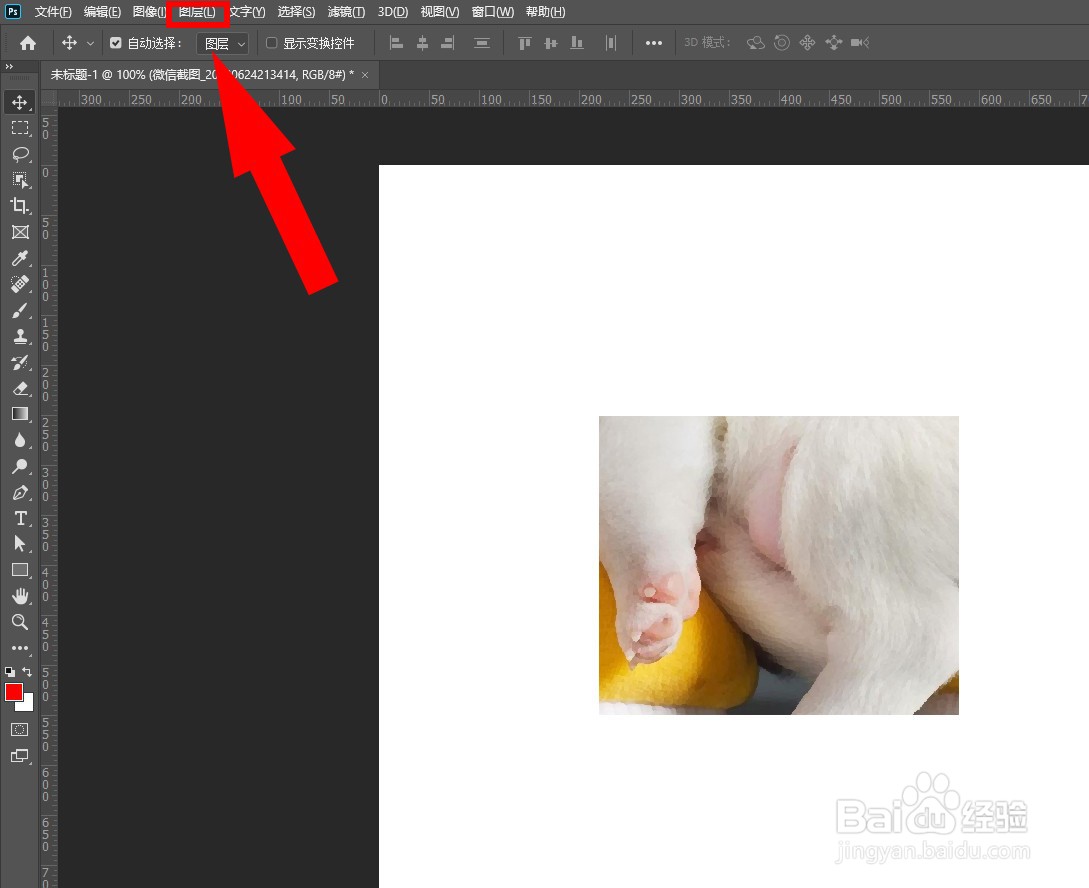The height and width of the screenshot is (888, 1089).
Task: Open more align and distribute options
Action: click(654, 43)
